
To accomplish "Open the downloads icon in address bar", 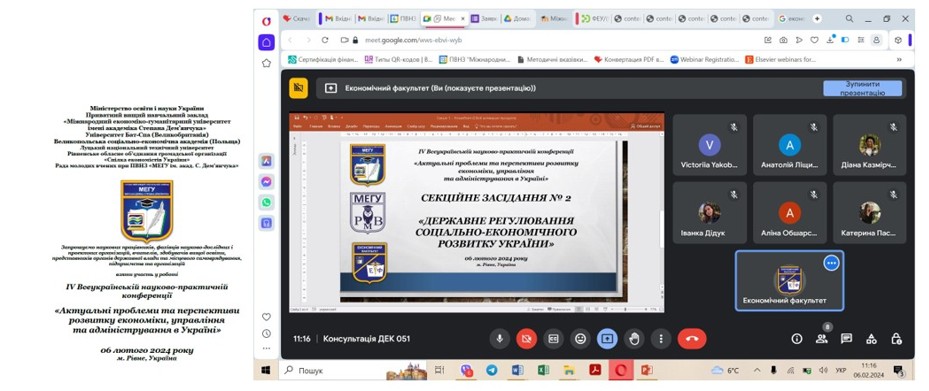I will 830,40.
